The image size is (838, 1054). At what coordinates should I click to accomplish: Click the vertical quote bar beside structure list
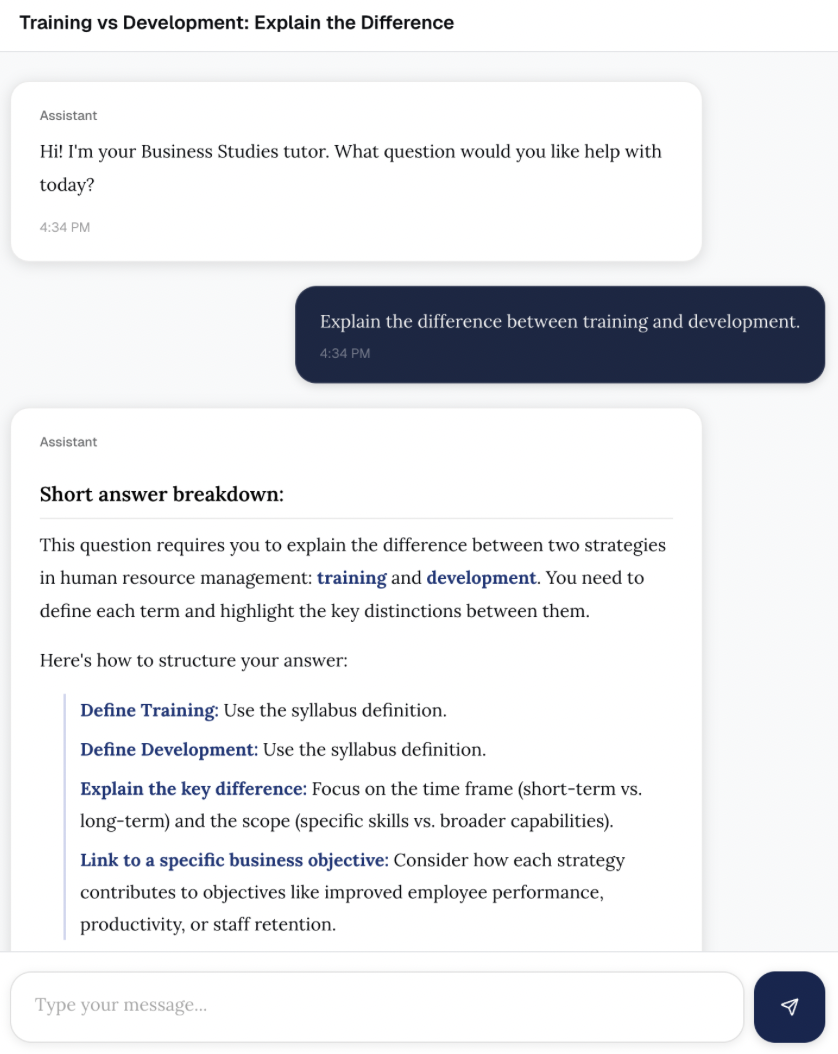(x=65, y=817)
